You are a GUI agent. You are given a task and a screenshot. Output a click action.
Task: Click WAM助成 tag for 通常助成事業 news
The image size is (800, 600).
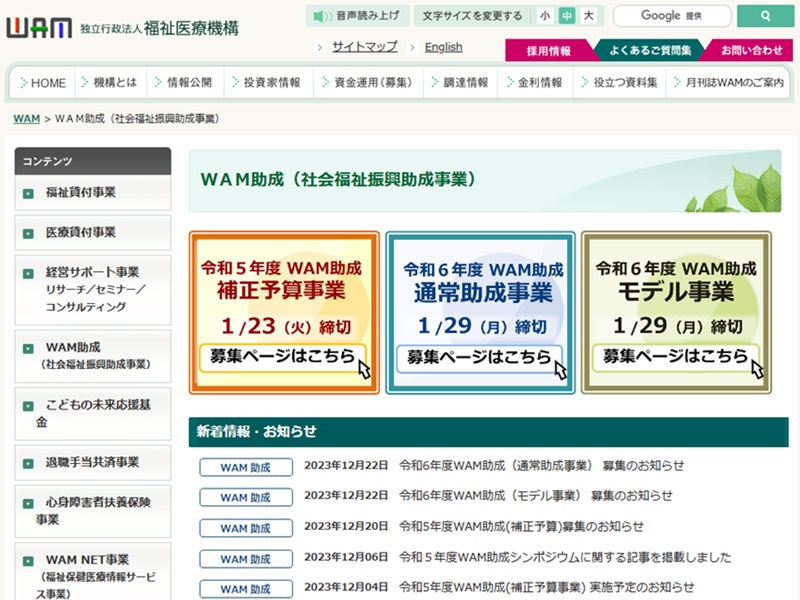pyautogui.click(x=246, y=467)
